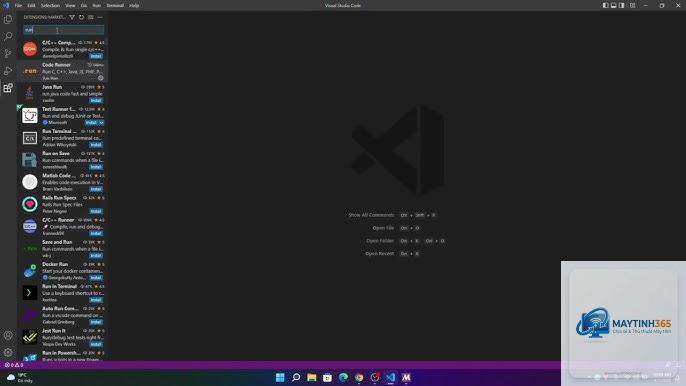Install the Test Runner for Java extension
Image resolution: width=686 pixels, height=386 pixels.
click(x=91, y=123)
